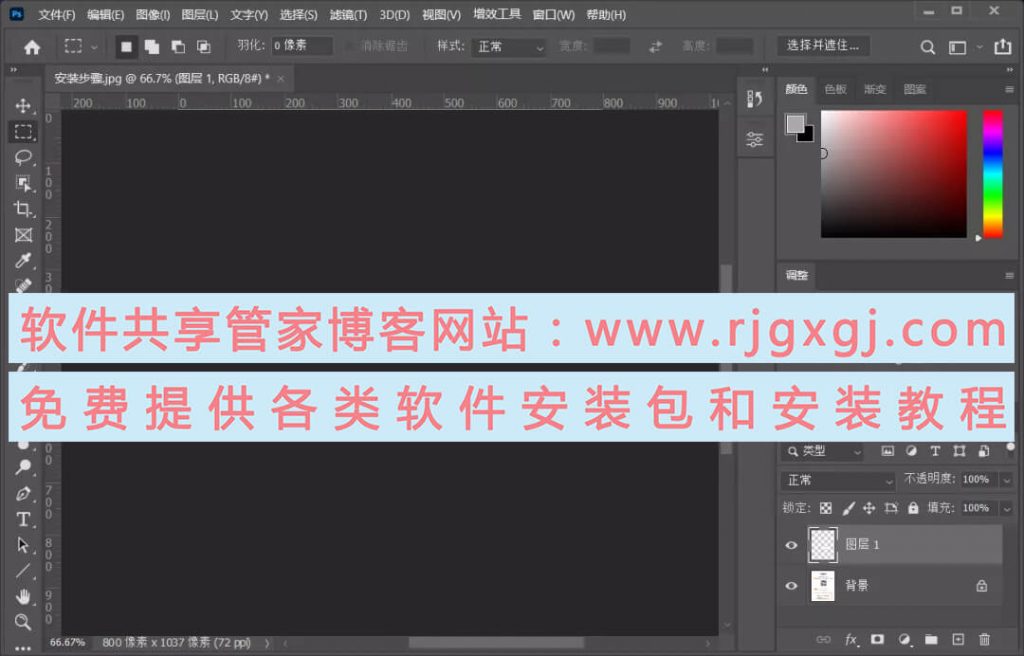The height and width of the screenshot is (656, 1024).
Task: Toggle lock all padlock
Action: [x=913, y=508]
